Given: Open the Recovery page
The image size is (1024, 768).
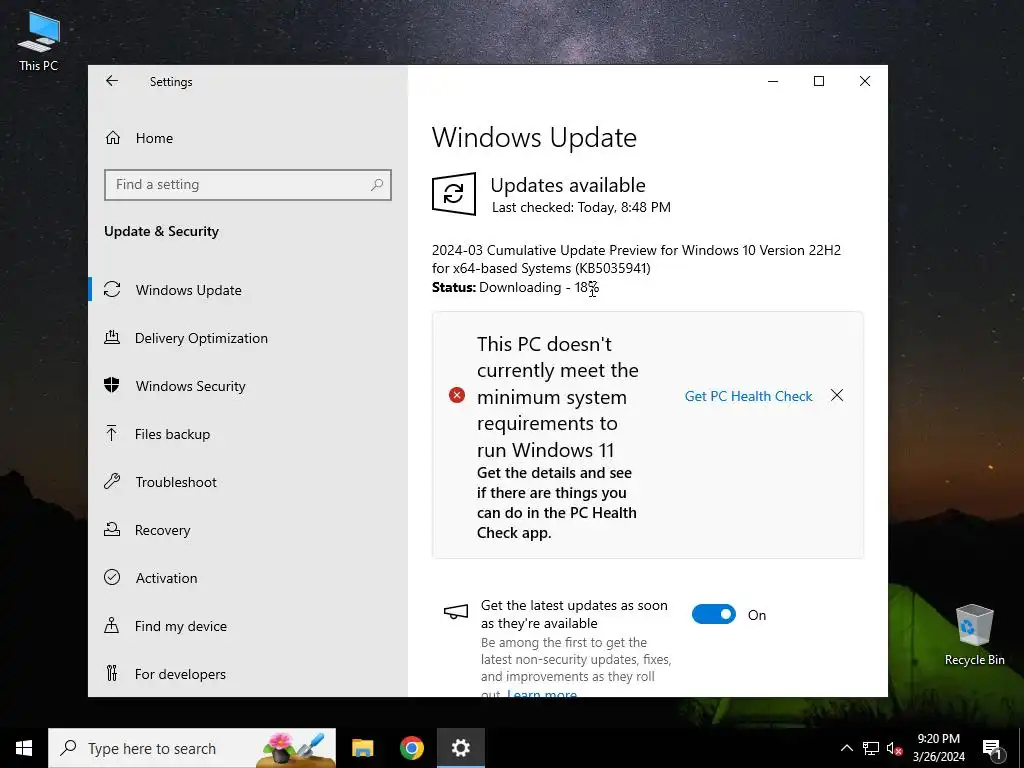Looking at the screenshot, I should pyautogui.click(x=248, y=530).
